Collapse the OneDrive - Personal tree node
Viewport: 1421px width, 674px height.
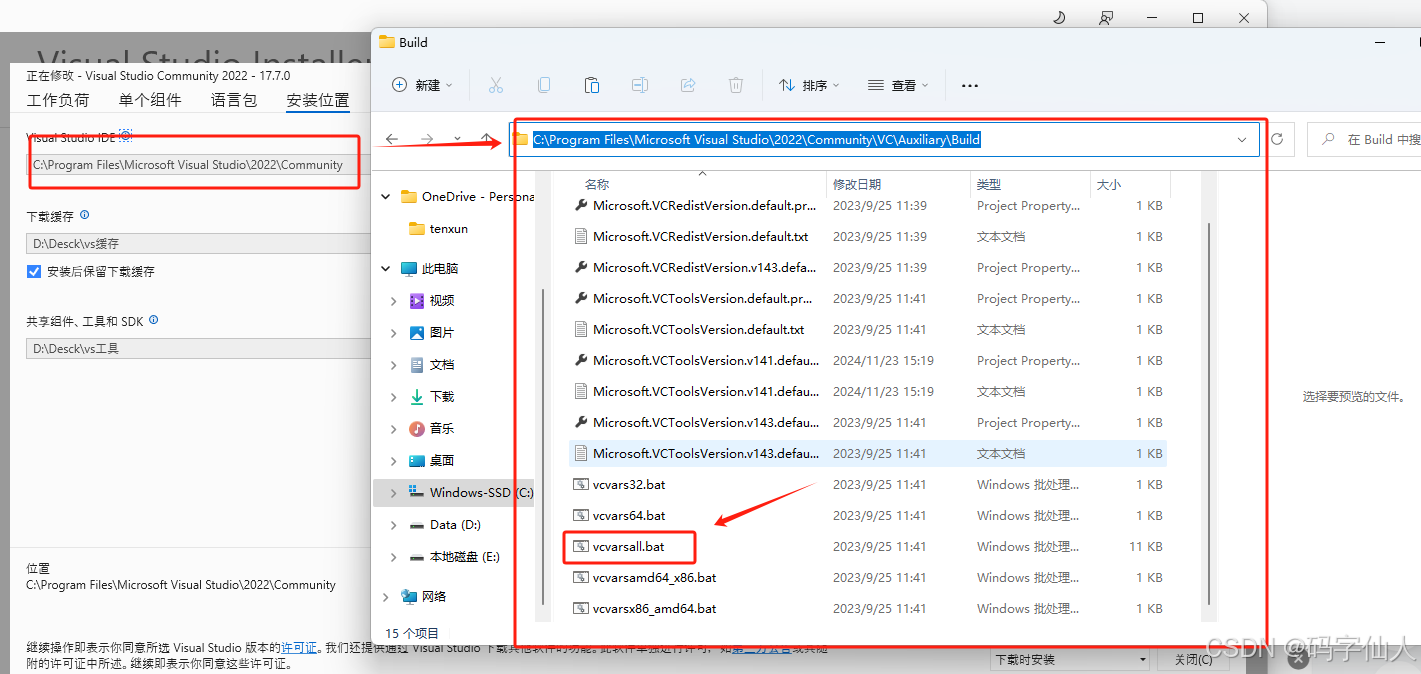tap(386, 197)
